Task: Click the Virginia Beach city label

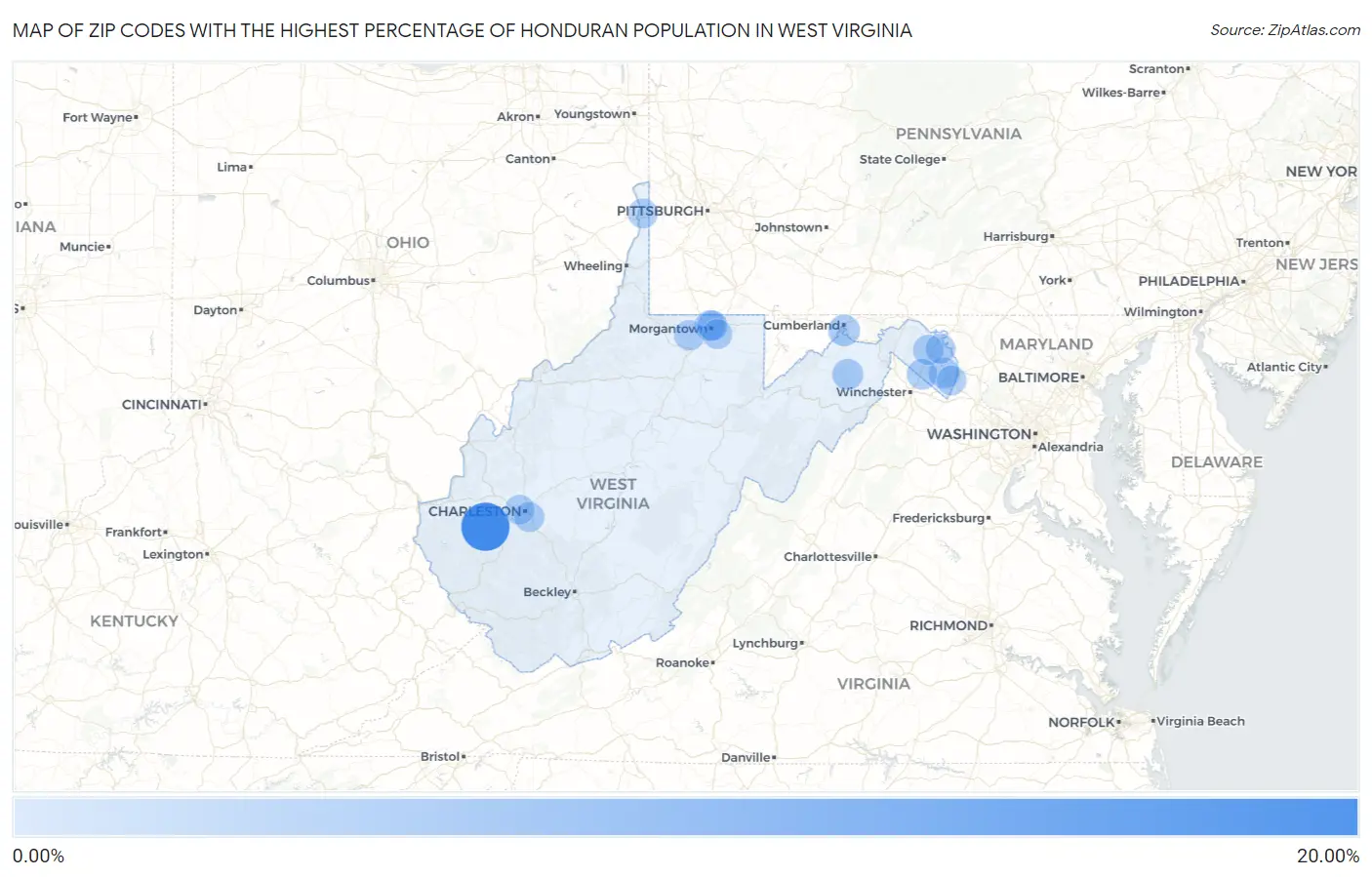Action: coord(1200,721)
